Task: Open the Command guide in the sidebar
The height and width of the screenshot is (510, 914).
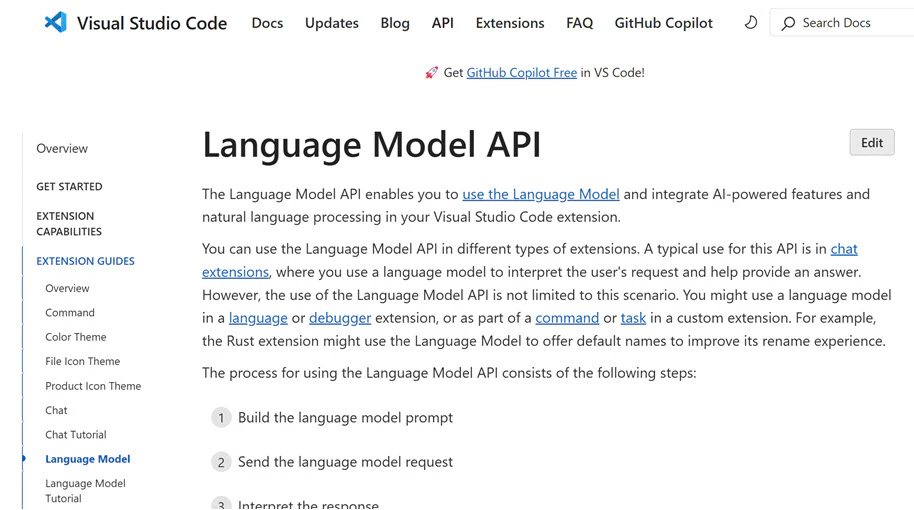Action: click(69, 313)
